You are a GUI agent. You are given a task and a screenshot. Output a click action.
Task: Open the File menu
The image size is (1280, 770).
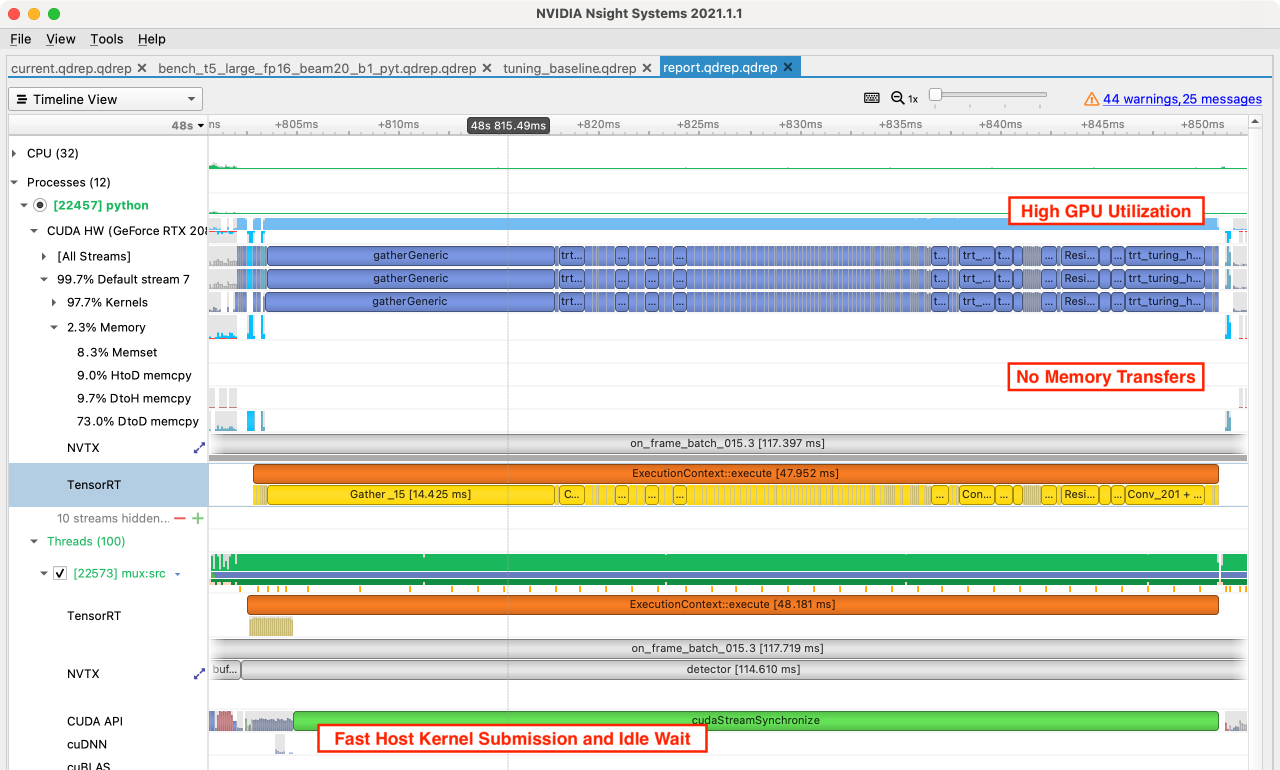21,39
